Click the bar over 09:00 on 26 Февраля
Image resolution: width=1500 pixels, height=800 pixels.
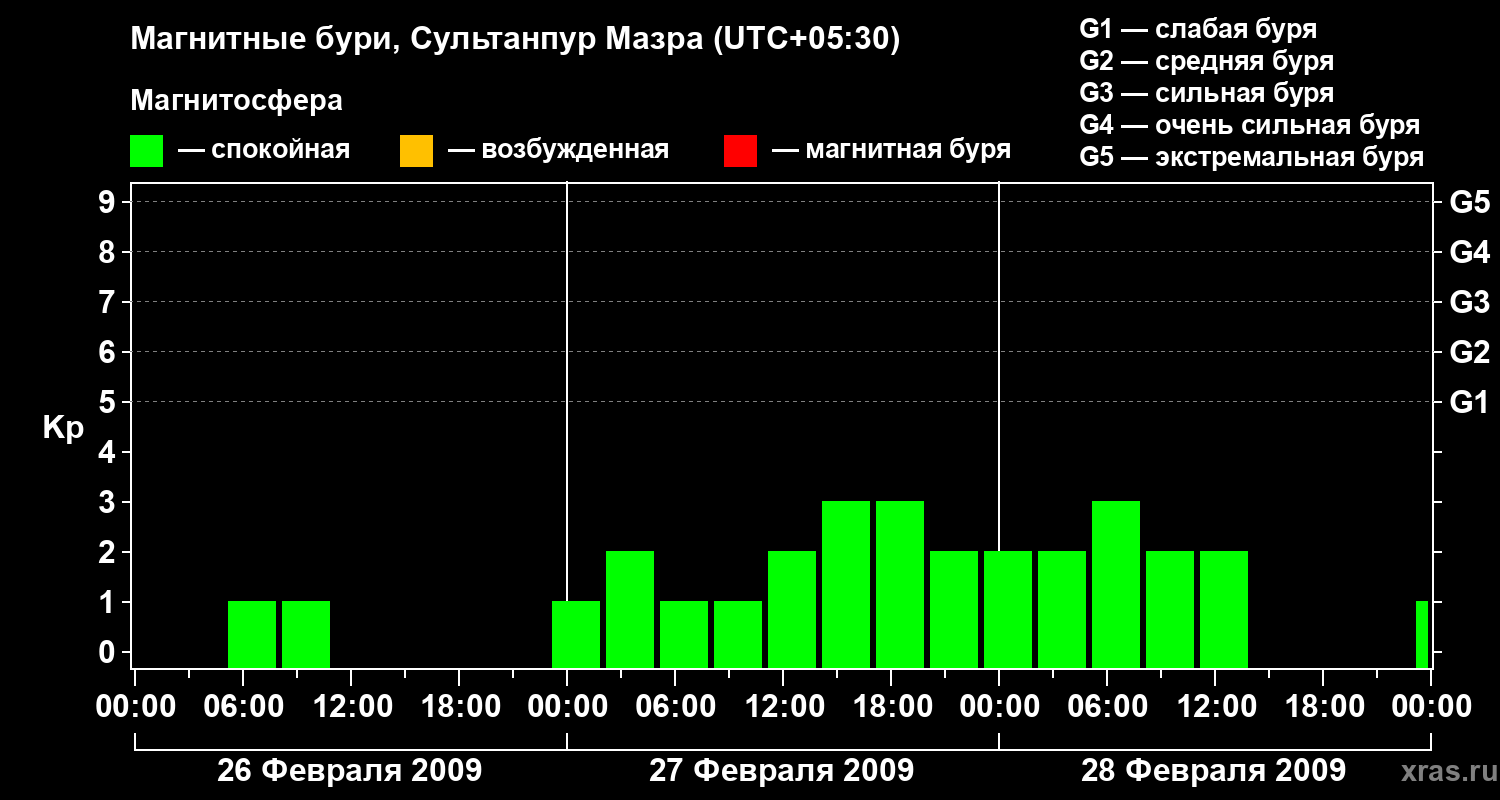point(306,634)
